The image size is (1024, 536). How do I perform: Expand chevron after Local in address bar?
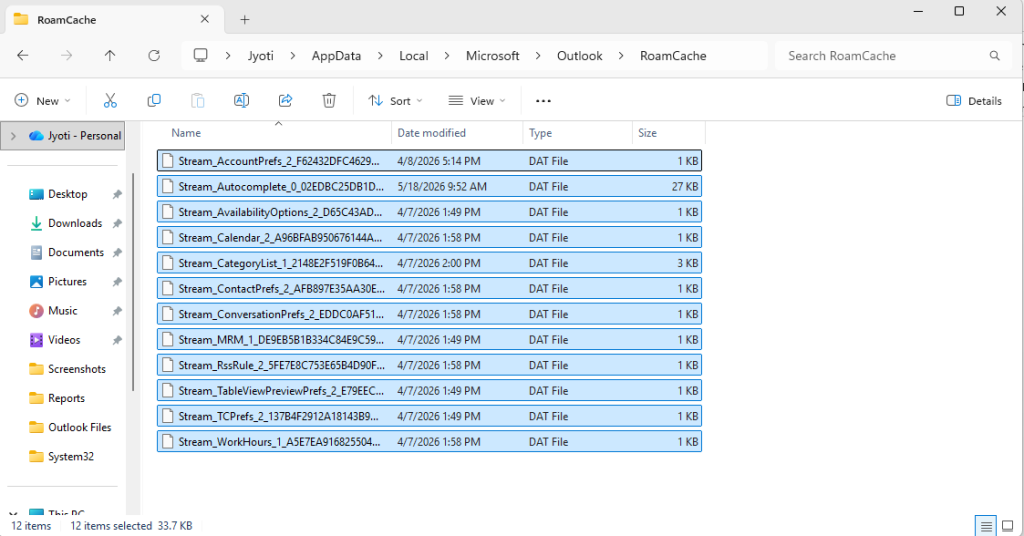point(447,56)
